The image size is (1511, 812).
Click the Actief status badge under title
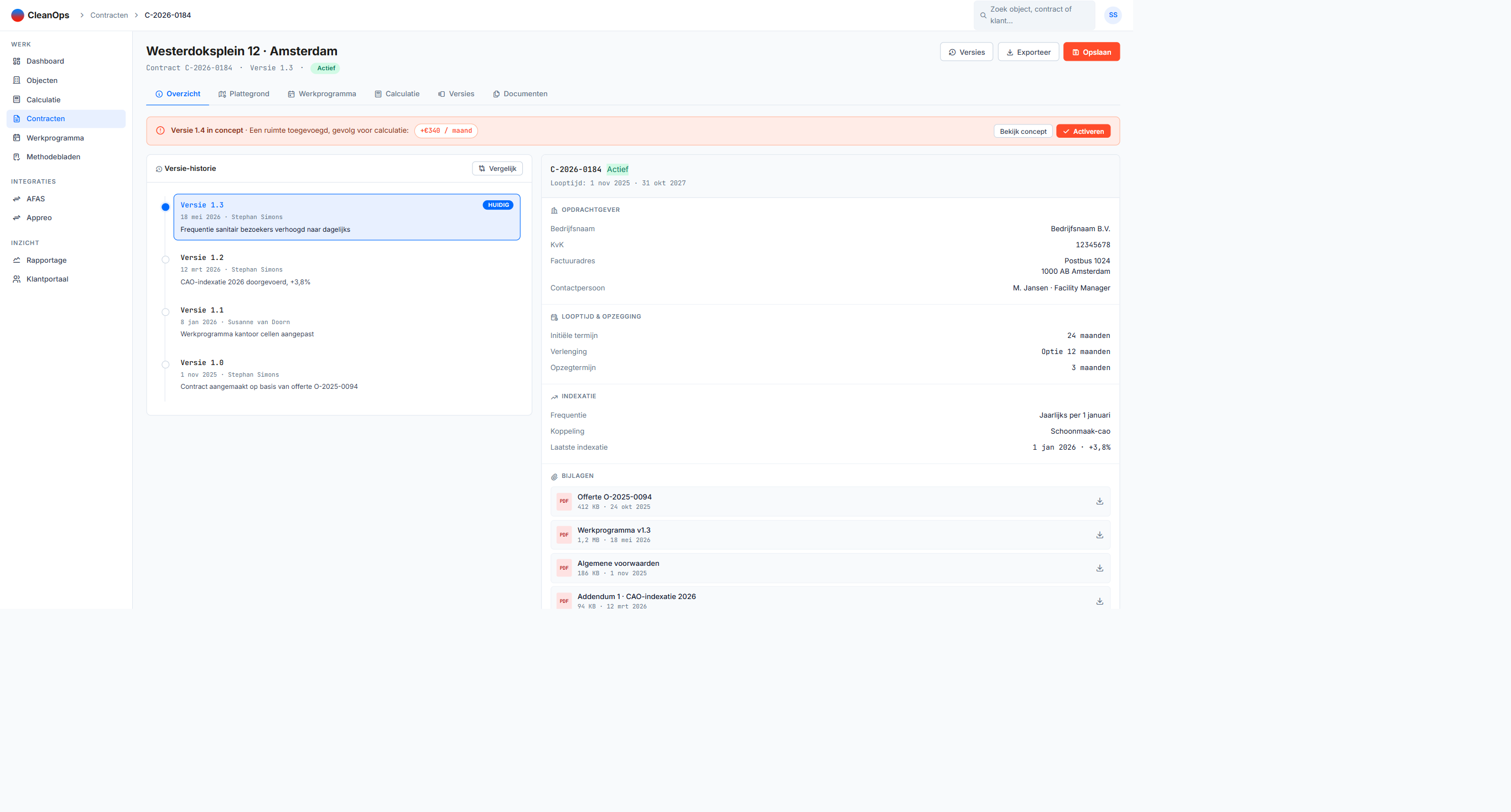point(325,68)
